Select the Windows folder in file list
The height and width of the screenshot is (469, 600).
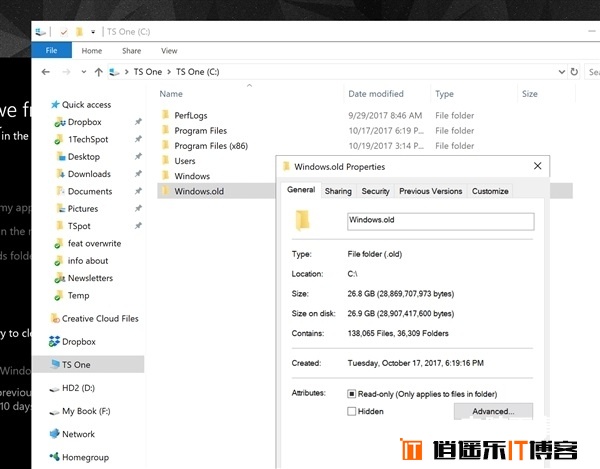(192, 176)
